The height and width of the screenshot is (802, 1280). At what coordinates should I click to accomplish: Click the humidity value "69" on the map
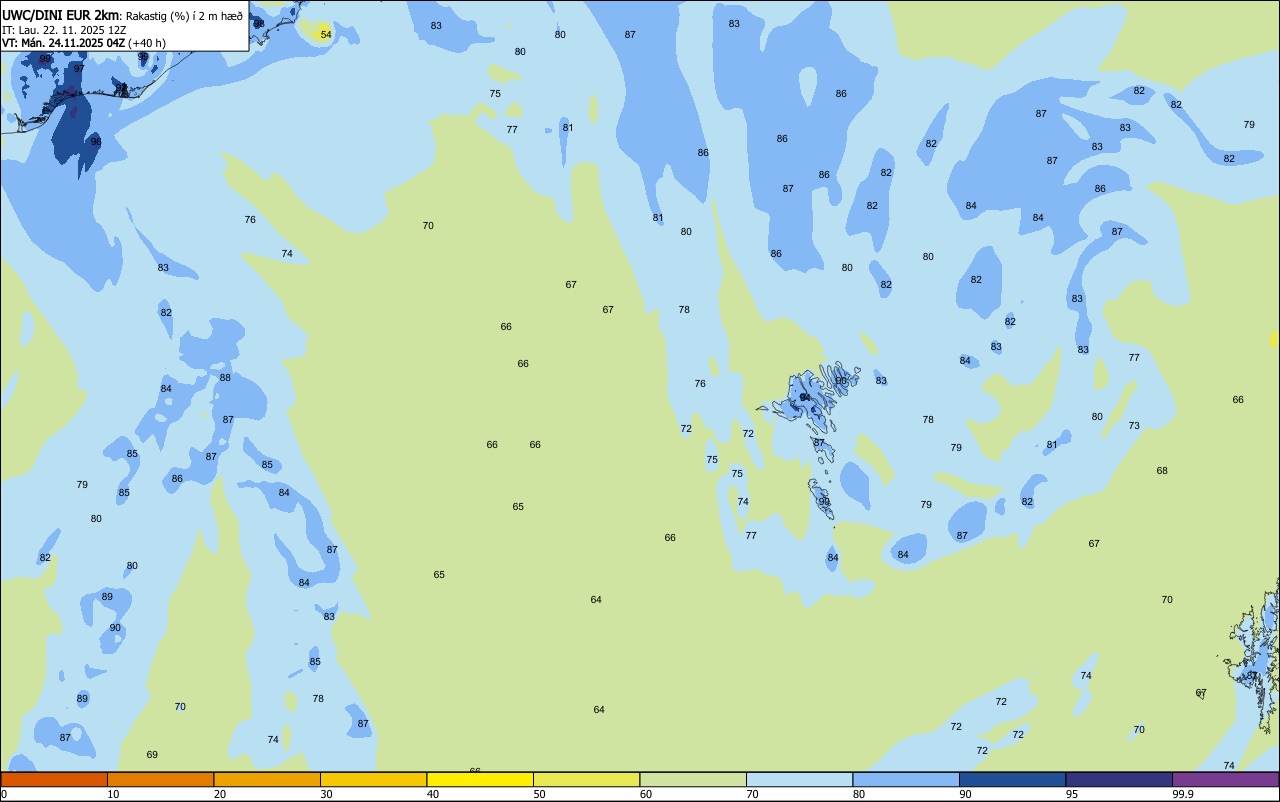[x=152, y=755]
